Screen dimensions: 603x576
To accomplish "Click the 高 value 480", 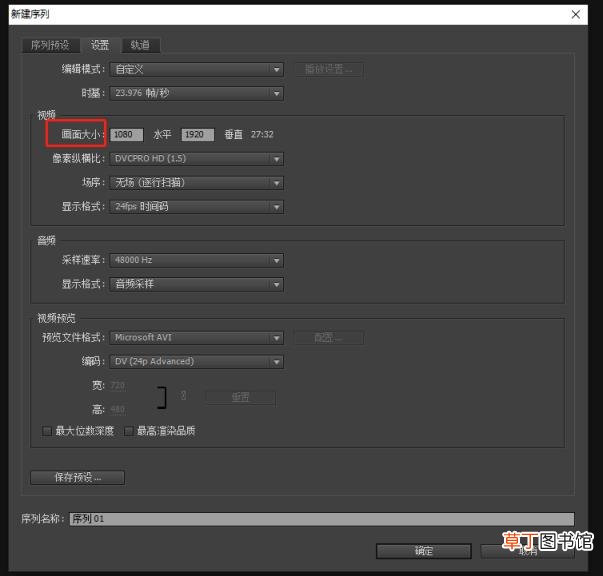I will click(118, 410).
